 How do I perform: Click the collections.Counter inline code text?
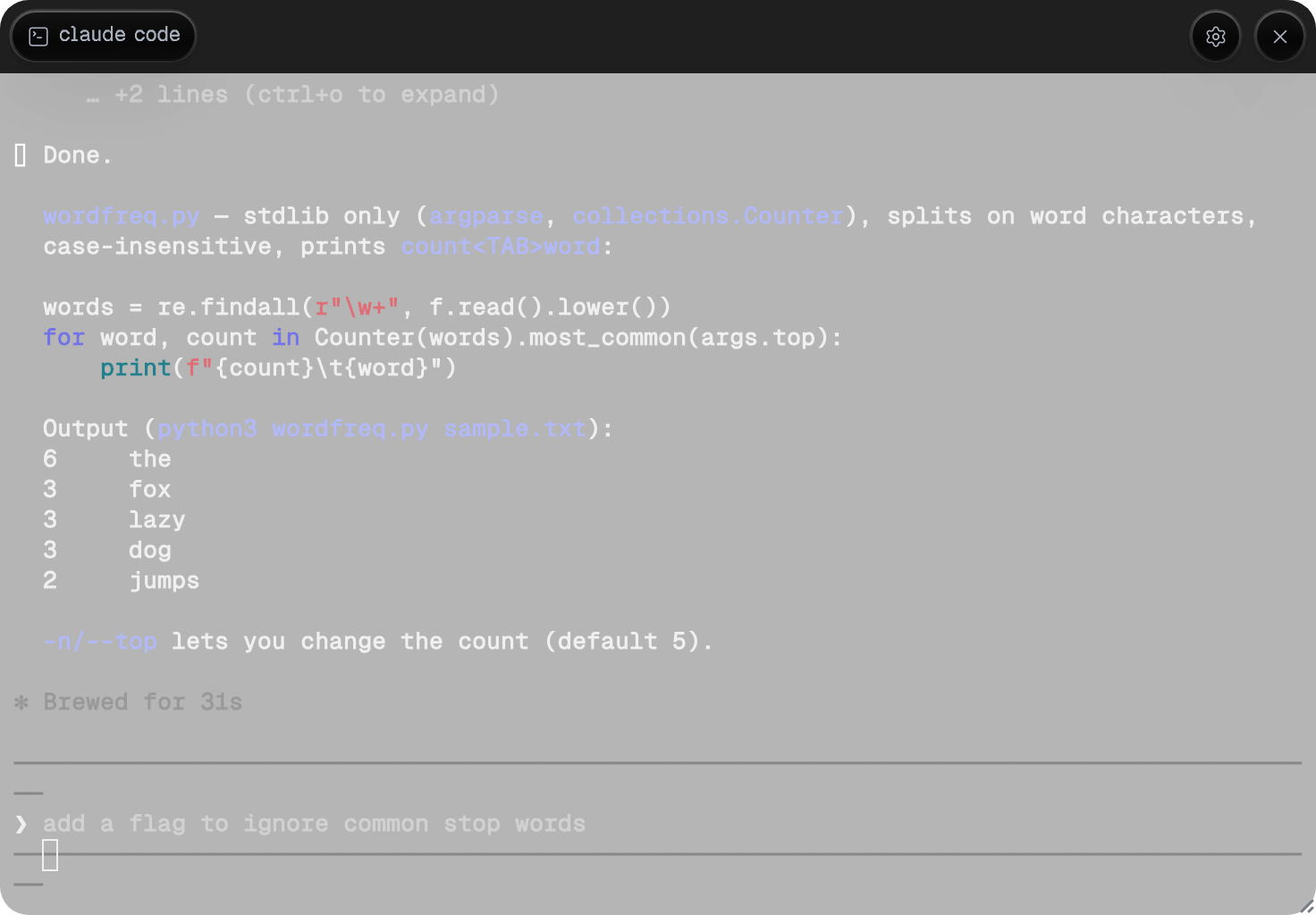click(x=707, y=216)
